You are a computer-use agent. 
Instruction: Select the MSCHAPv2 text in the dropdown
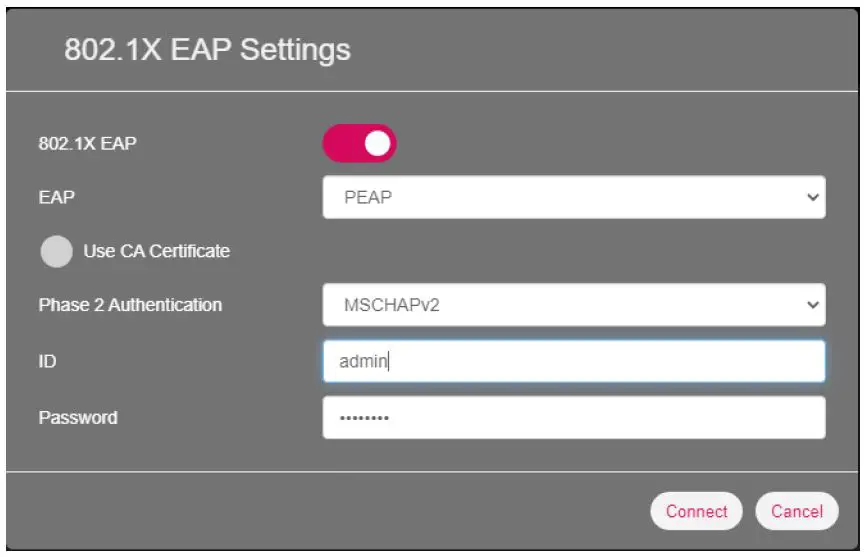392,305
